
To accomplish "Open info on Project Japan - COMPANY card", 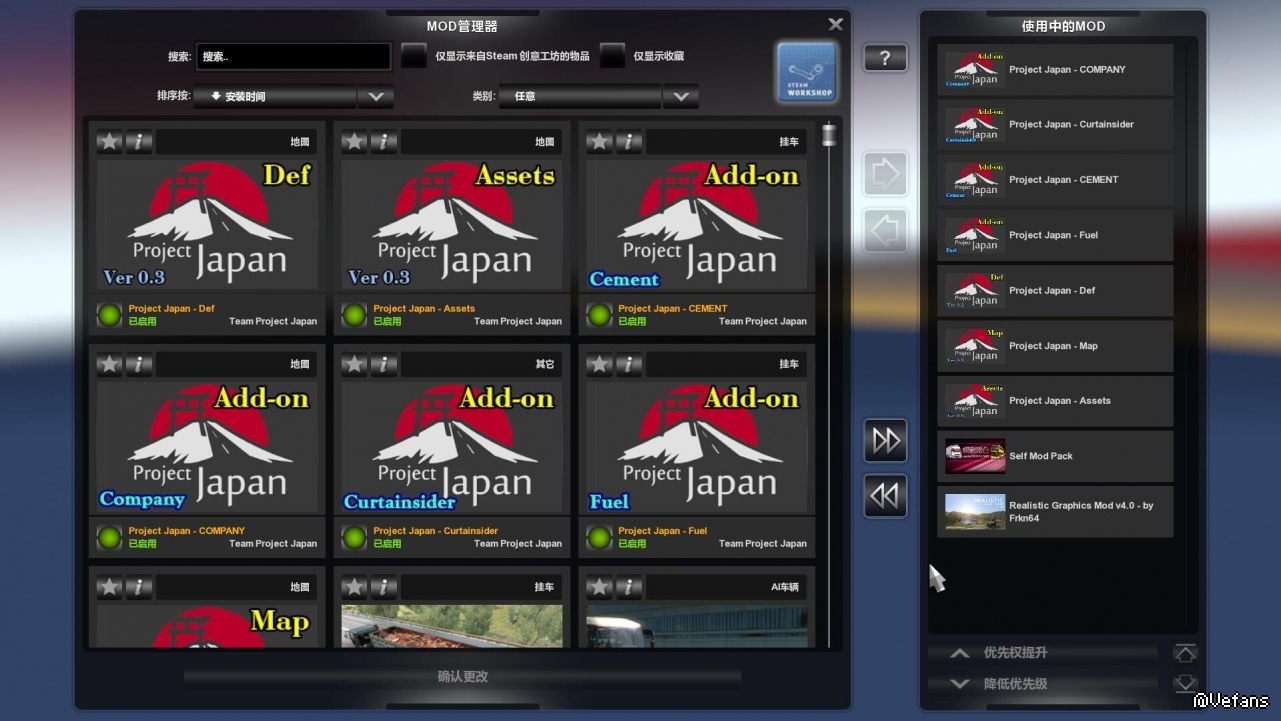I will tap(139, 365).
